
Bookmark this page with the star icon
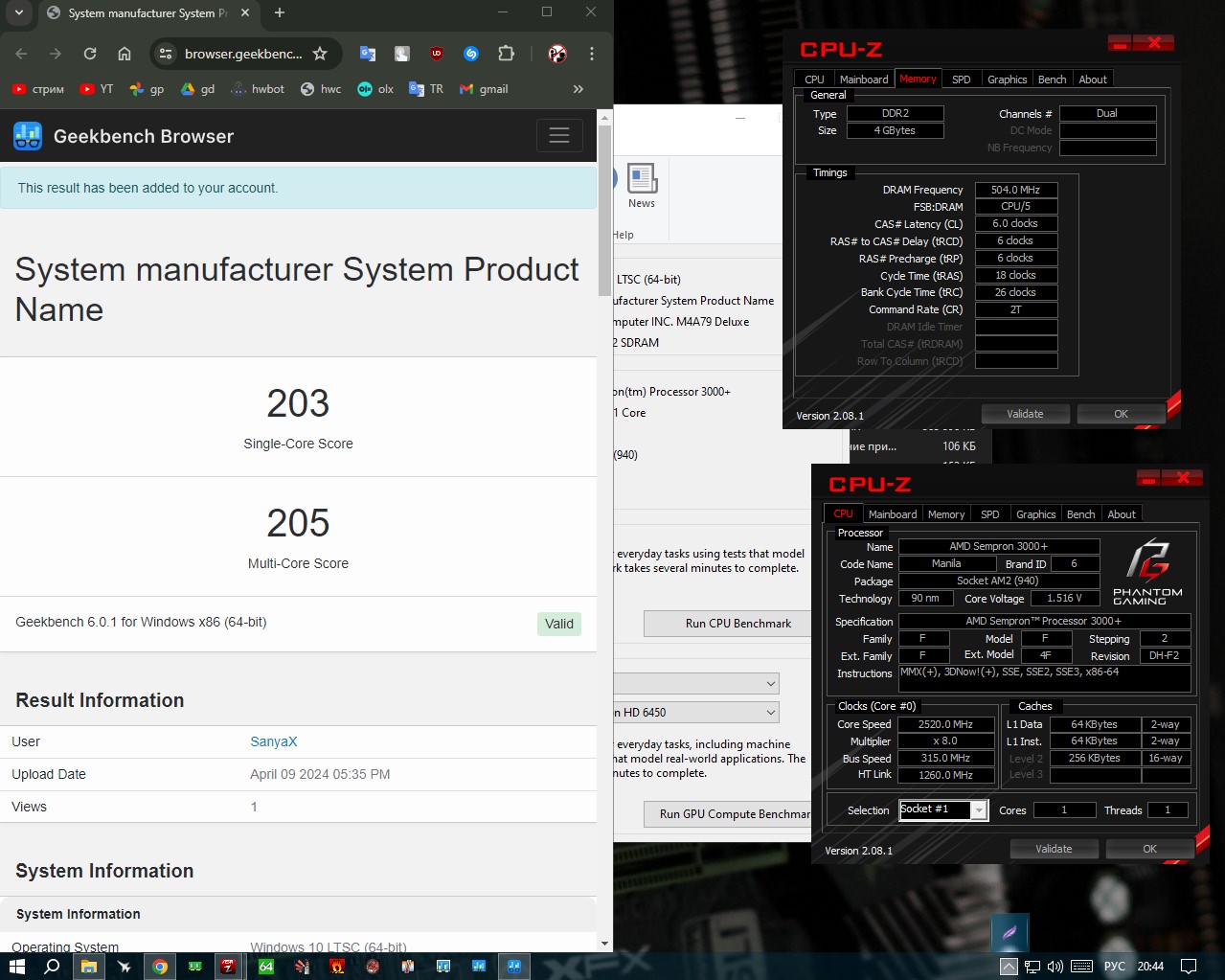pos(320,54)
